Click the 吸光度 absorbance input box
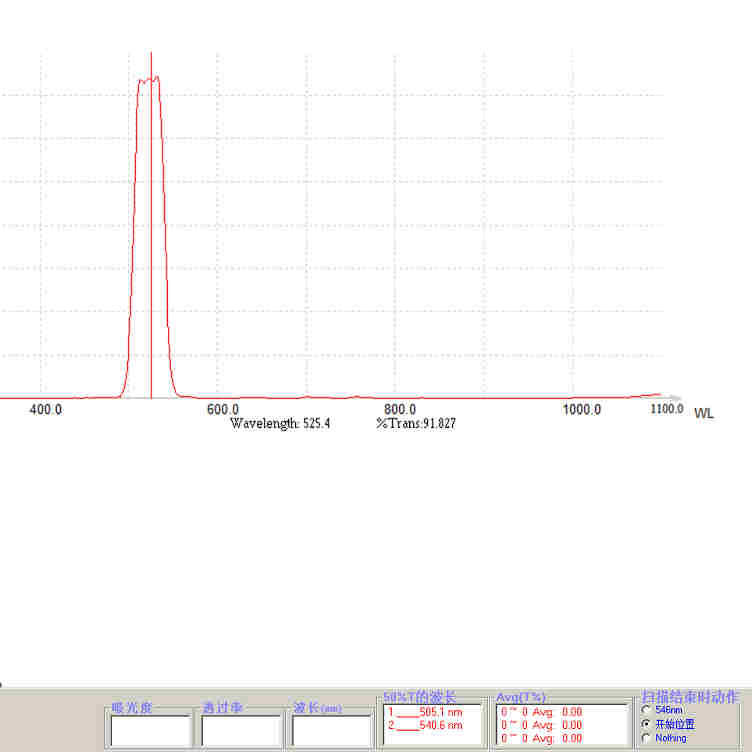 [x=151, y=730]
